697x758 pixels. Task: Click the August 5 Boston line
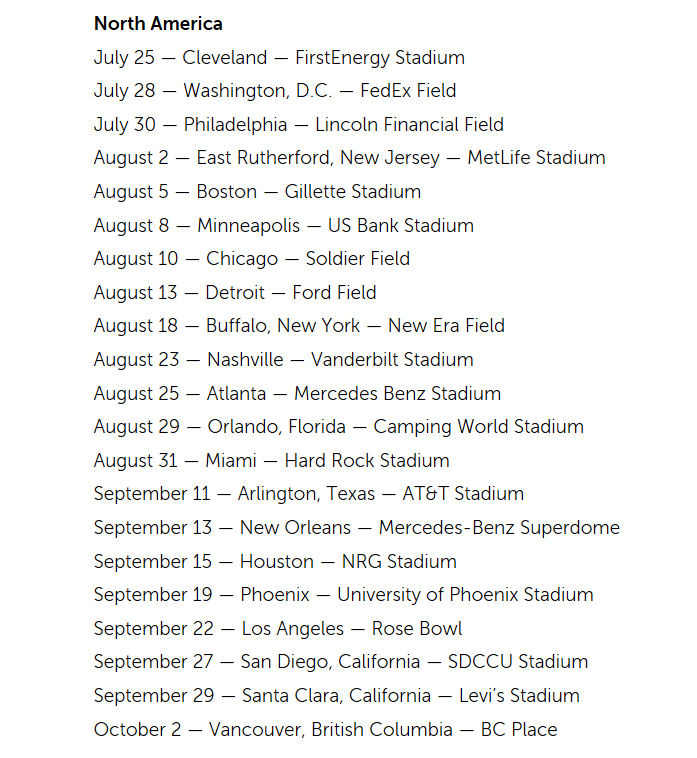(x=257, y=192)
